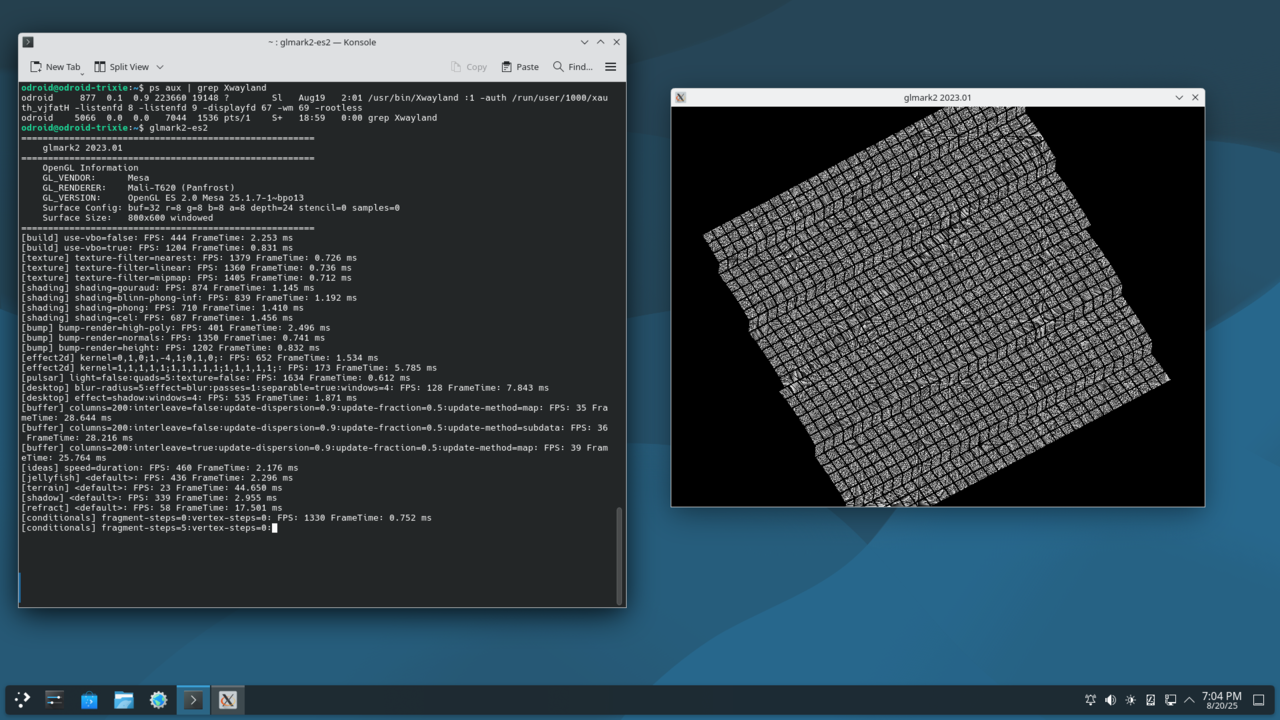The image size is (1280, 720).
Task: Open KDE application launcher
Action: (x=22, y=700)
